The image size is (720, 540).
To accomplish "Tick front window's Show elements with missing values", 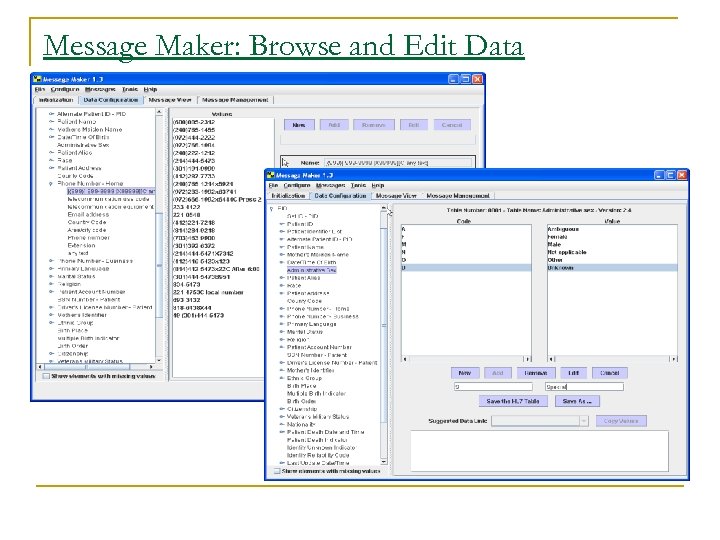I will [x=277, y=471].
